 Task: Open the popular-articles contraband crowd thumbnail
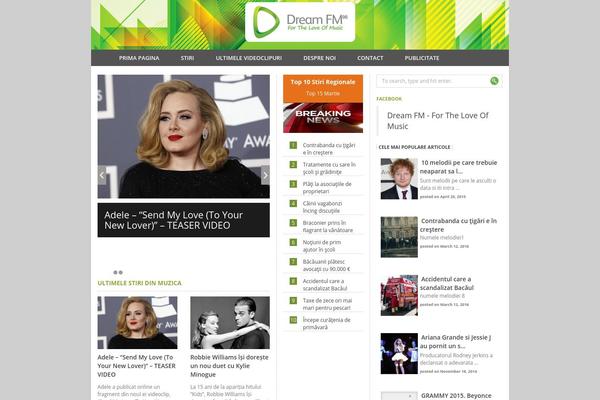[x=399, y=237]
